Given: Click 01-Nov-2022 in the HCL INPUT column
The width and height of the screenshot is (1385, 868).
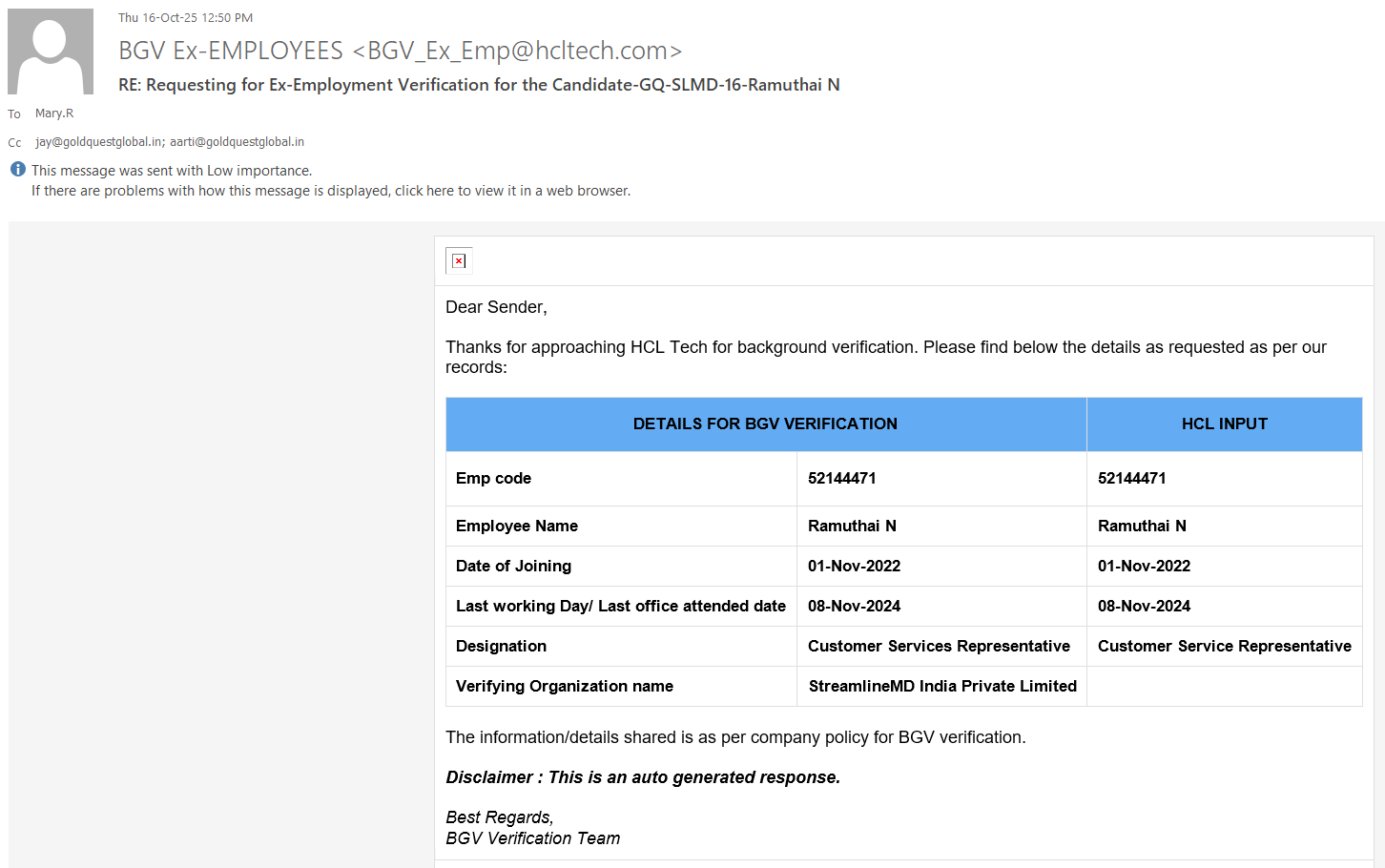Looking at the screenshot, I should (x=1144, y=567).
